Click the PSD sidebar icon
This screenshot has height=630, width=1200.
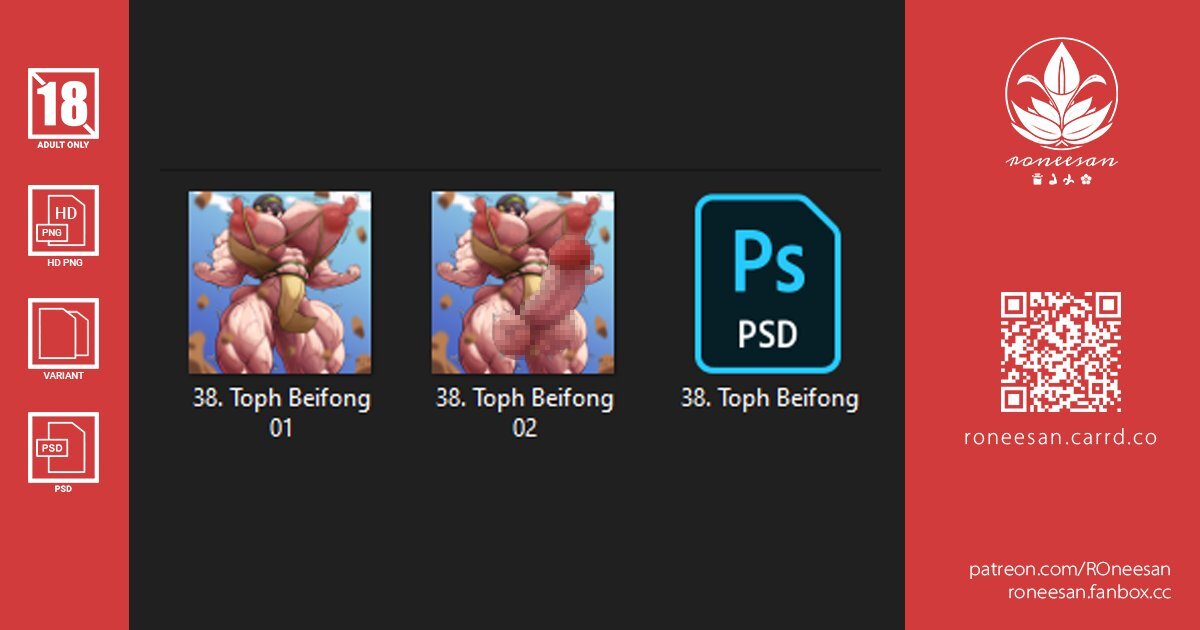63,447
